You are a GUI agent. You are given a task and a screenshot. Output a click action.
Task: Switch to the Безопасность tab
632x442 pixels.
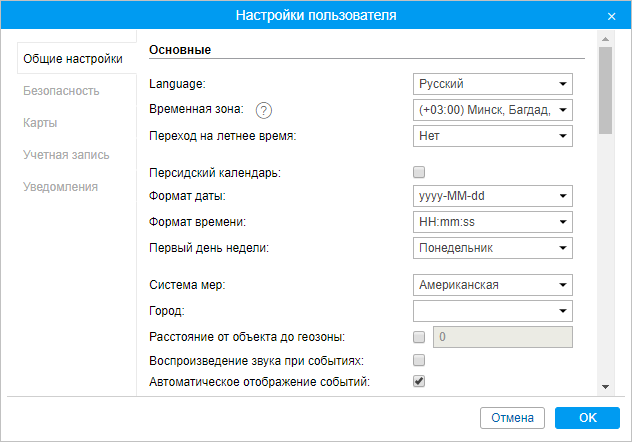(61, 91)
